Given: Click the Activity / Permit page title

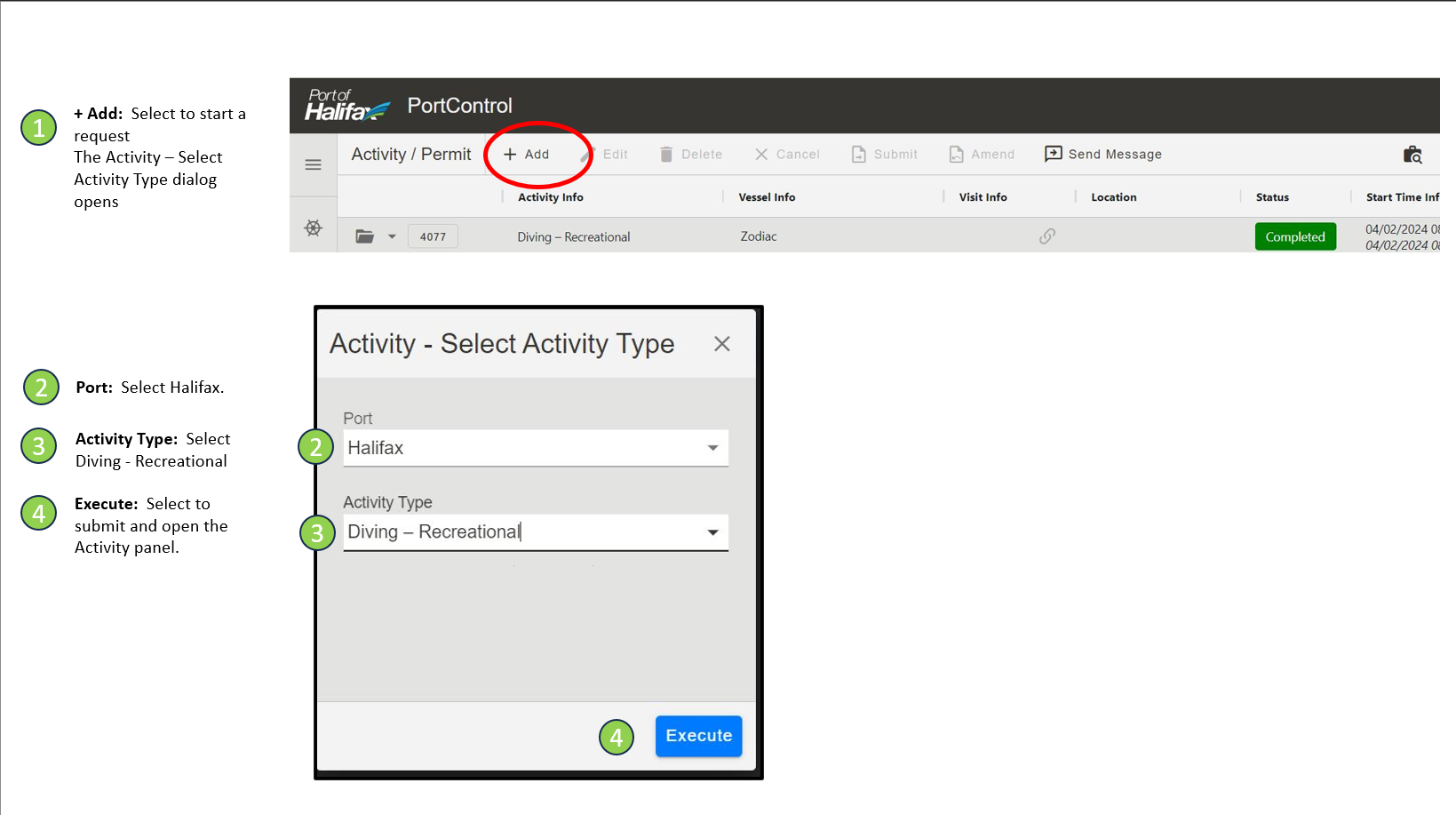Looking at the screenshot, I should [411, 155].
